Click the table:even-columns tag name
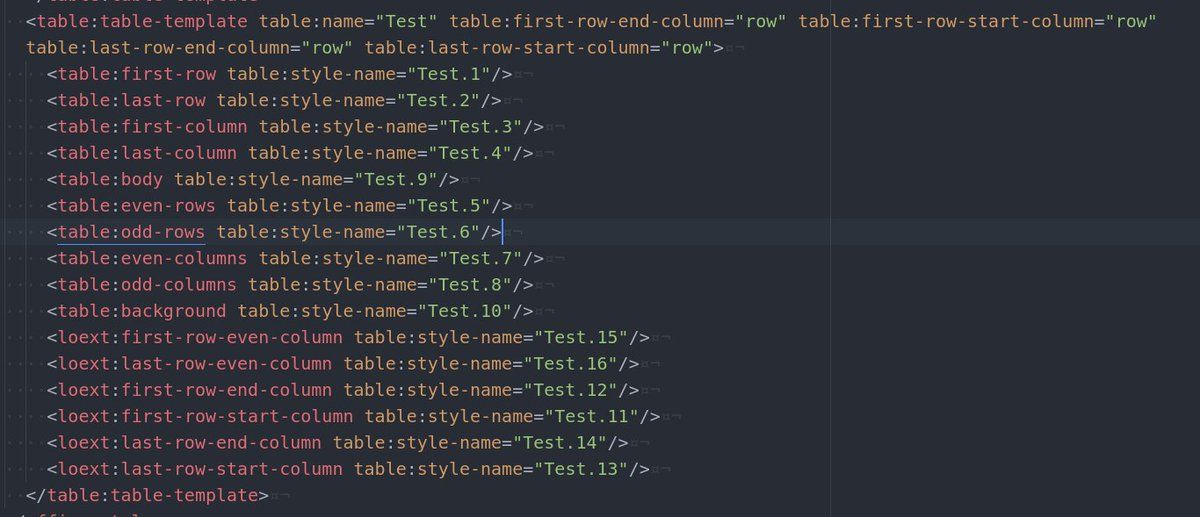The image size is (1200, 517). (147, 258)
